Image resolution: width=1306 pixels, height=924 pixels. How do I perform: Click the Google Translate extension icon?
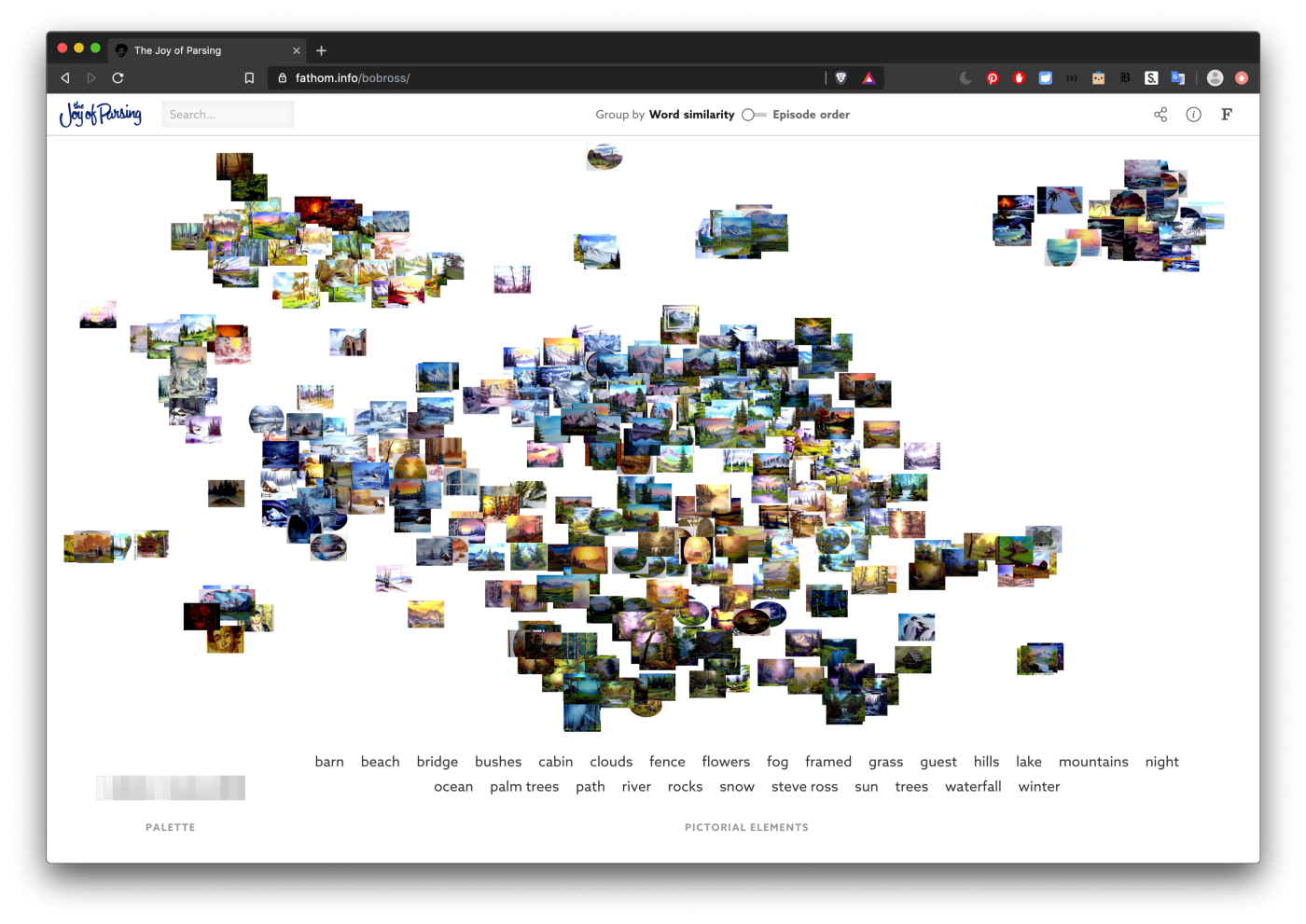[1177, 78]
